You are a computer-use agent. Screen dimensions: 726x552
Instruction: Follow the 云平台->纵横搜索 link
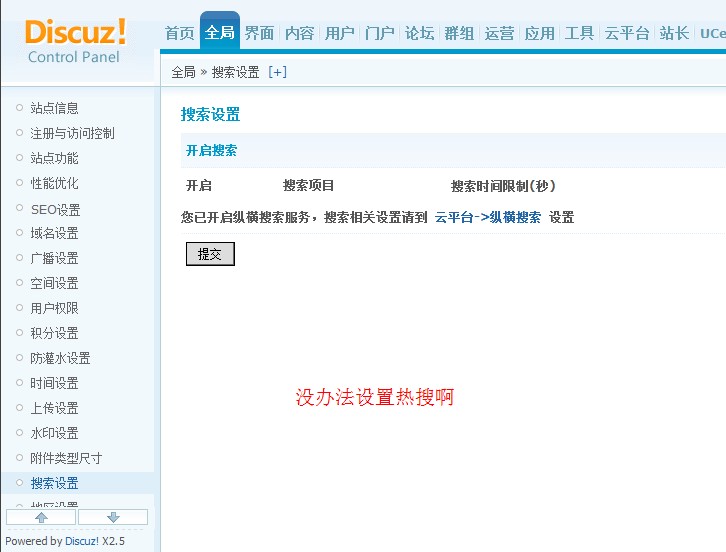click(x=488, y=217)
